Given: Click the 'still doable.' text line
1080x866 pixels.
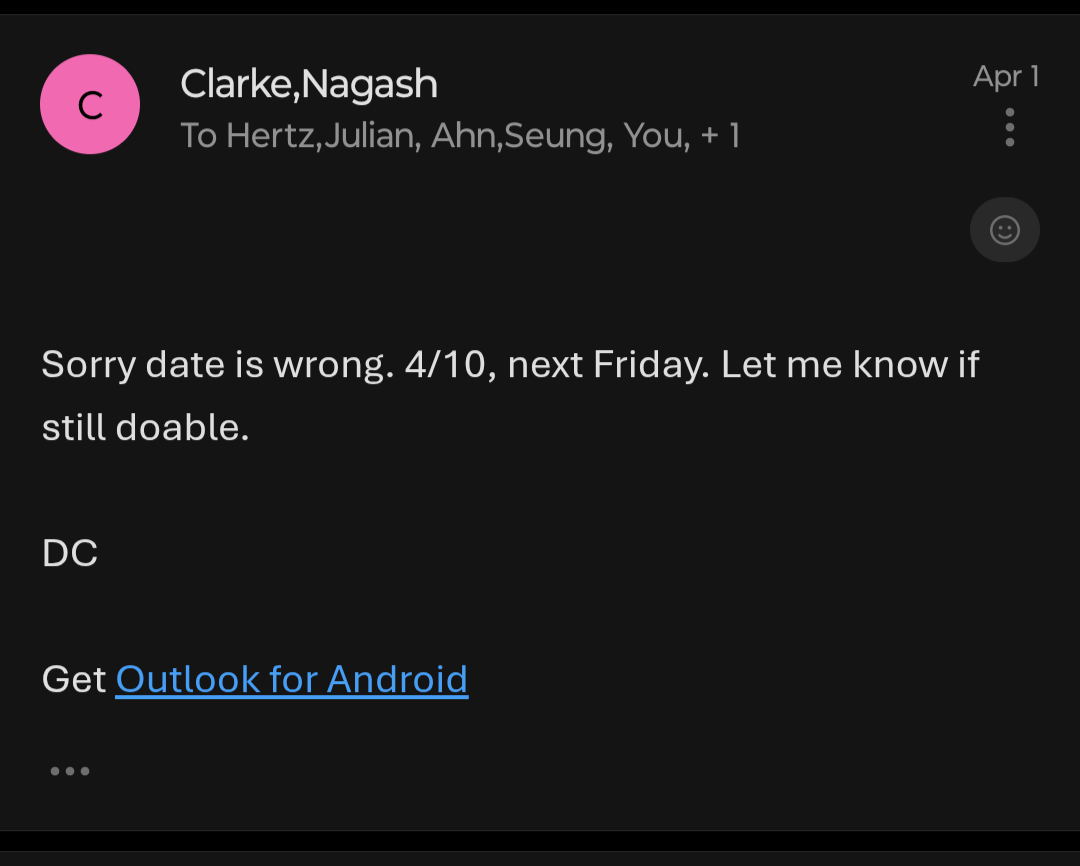Looking at the screenshot, I should coord(145,428).
